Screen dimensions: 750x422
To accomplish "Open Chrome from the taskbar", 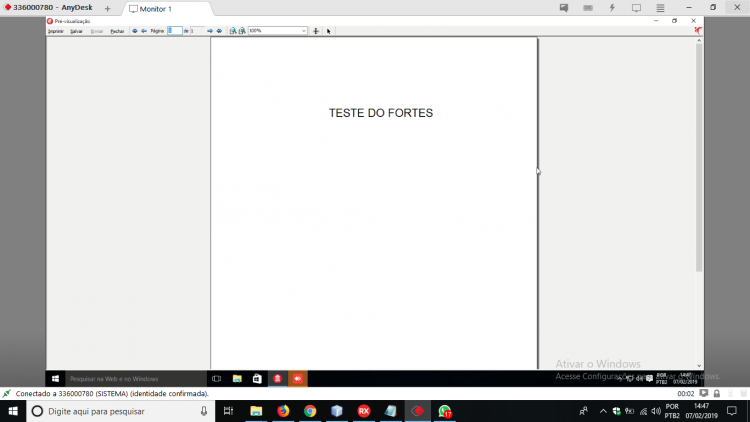I will [310, 411].
